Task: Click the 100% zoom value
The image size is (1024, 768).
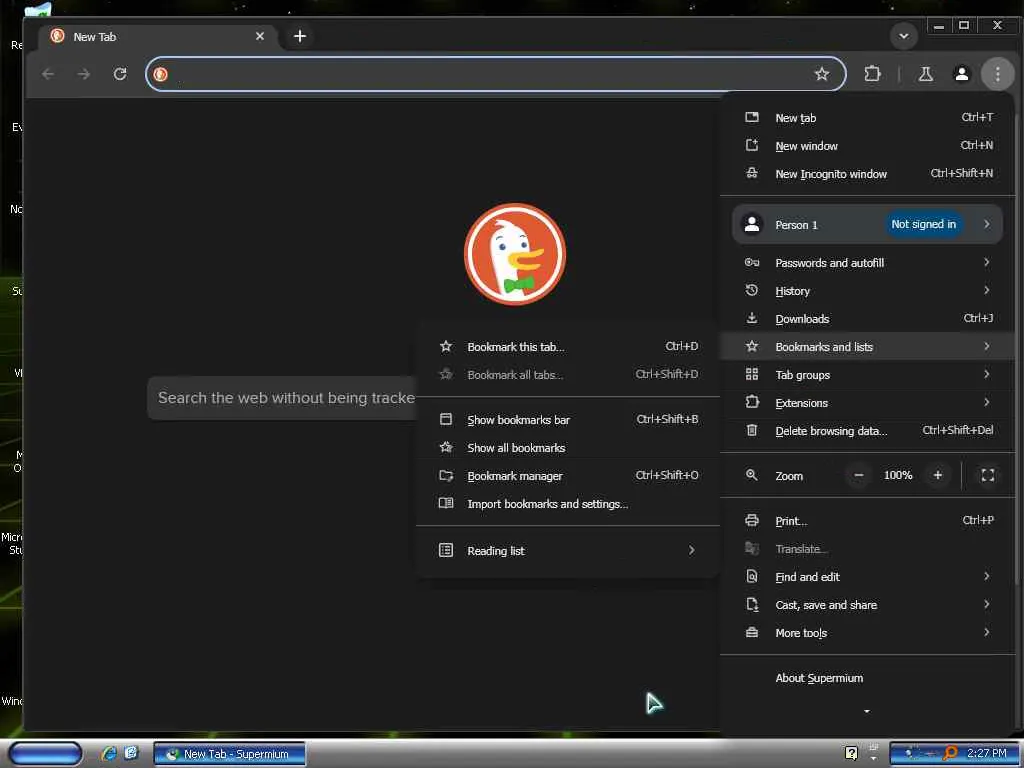Action: coord(898,475)
